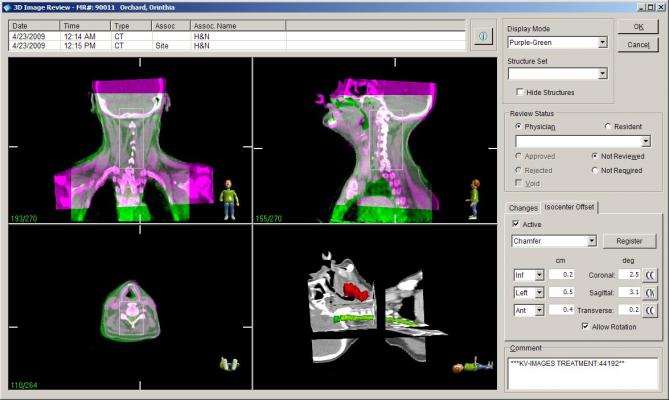Click the patient figure in coronal view

tap(229, 198)
